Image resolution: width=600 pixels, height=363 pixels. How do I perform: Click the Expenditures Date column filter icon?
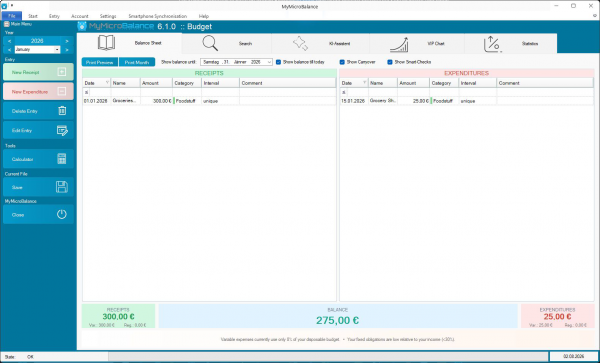(364, 83)
